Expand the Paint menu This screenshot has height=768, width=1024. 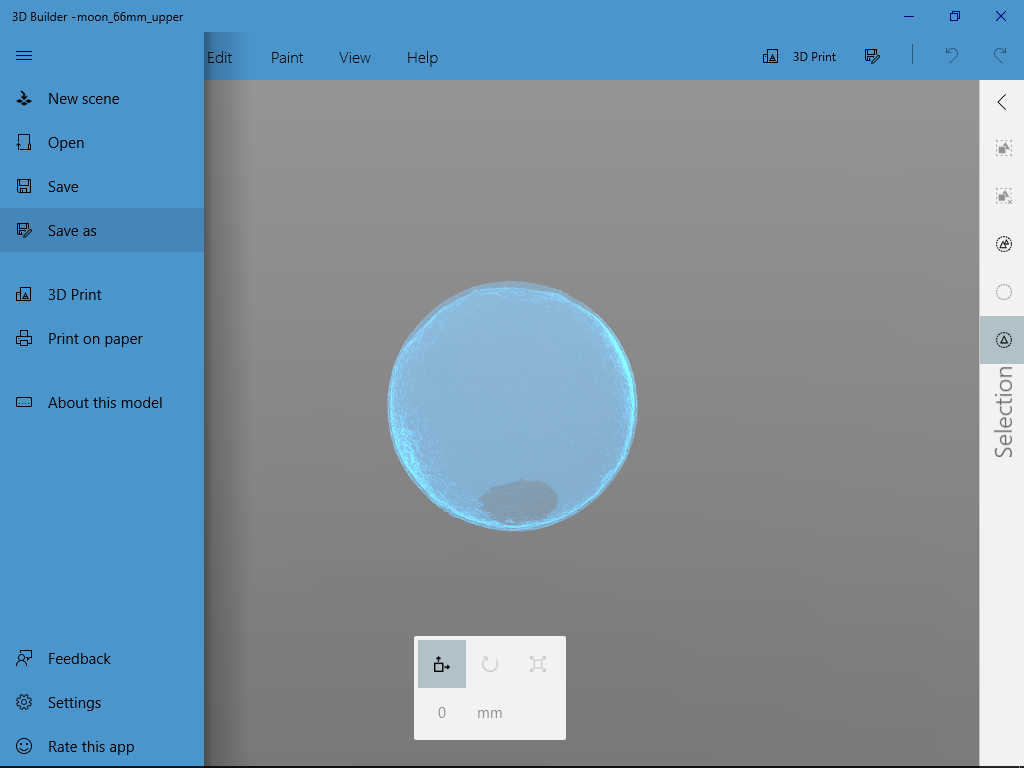pyautogui.click(x=286, y=57)
